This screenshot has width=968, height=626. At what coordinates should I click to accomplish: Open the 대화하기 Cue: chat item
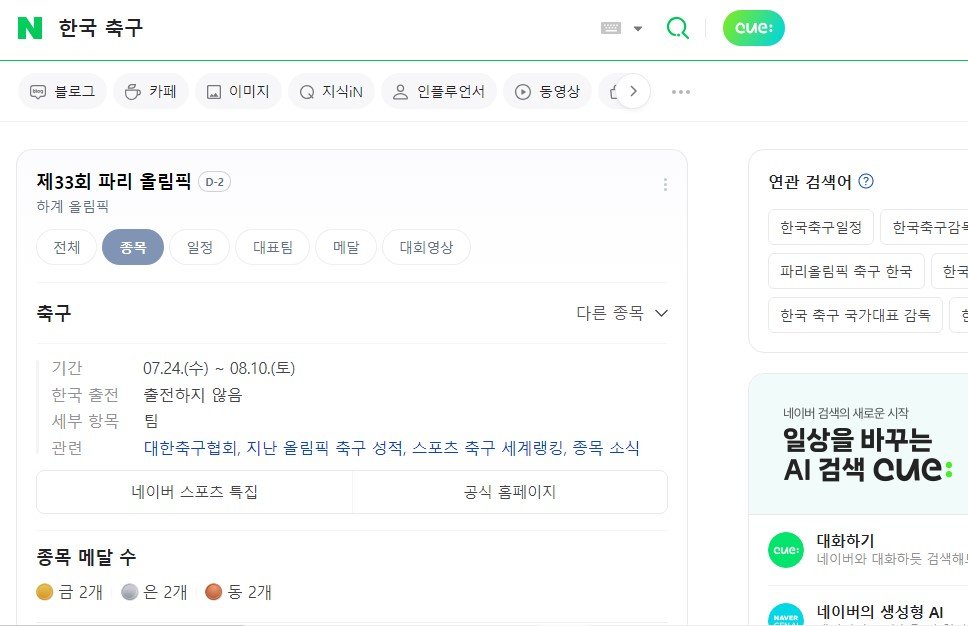pyautogui.click(x=845, y=541)
